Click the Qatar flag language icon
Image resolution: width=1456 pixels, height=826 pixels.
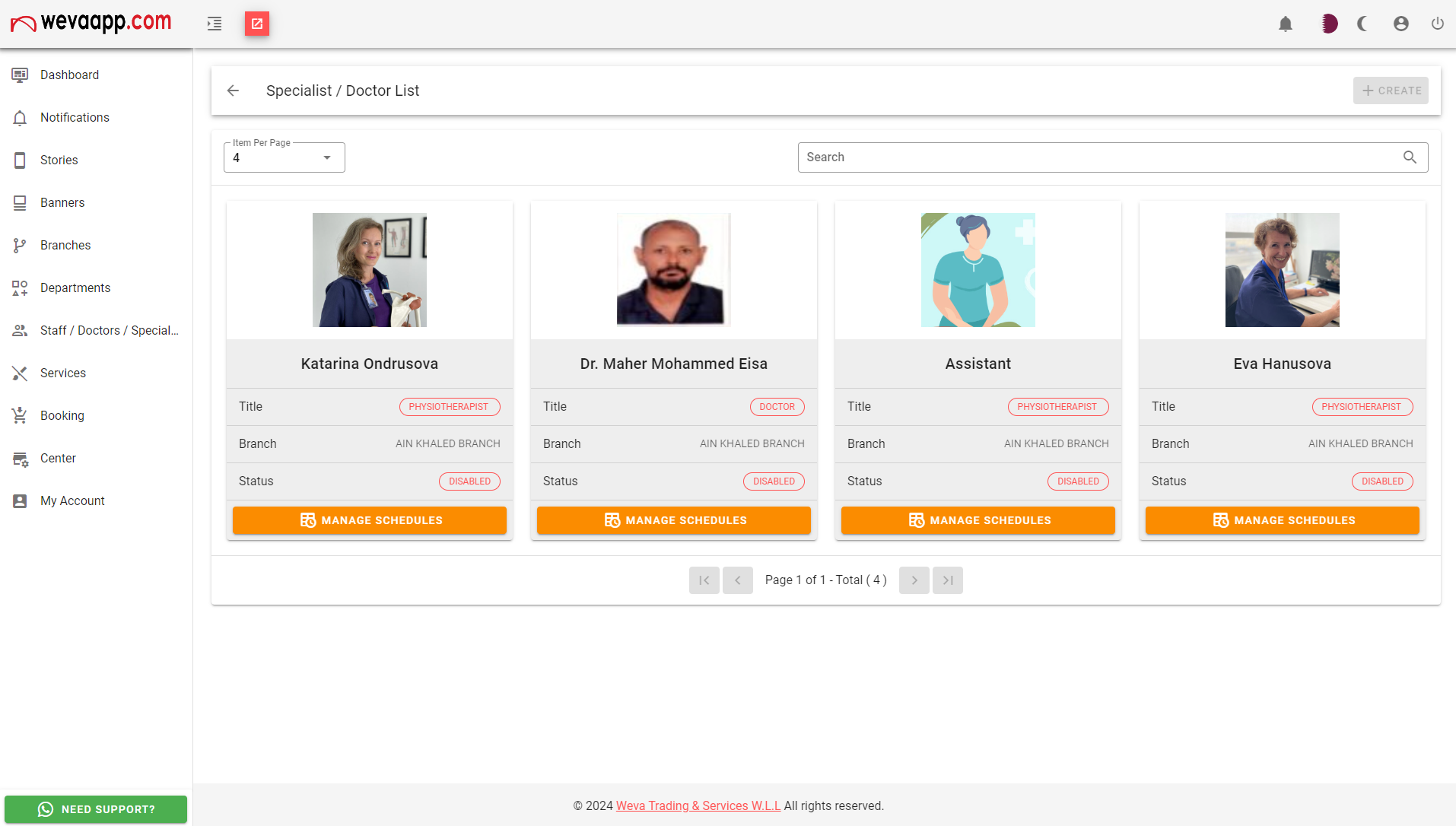coord(1329,24)
